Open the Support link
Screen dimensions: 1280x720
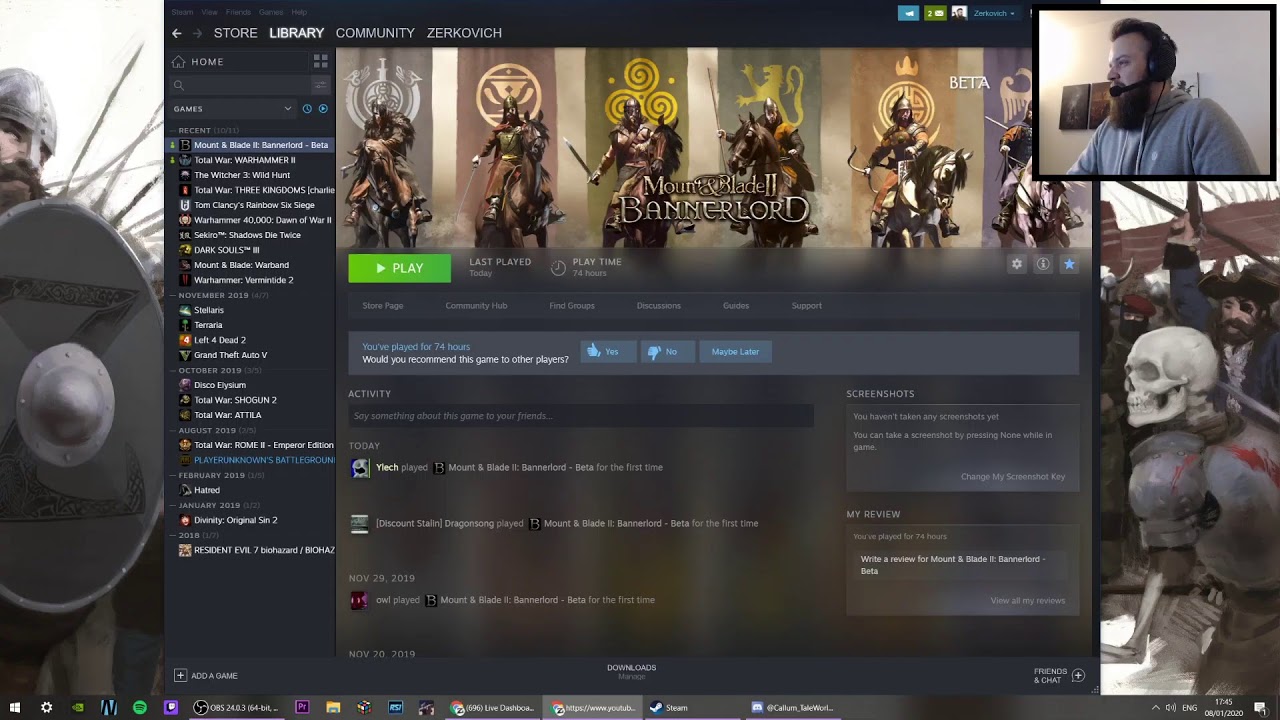pos(807,305)
